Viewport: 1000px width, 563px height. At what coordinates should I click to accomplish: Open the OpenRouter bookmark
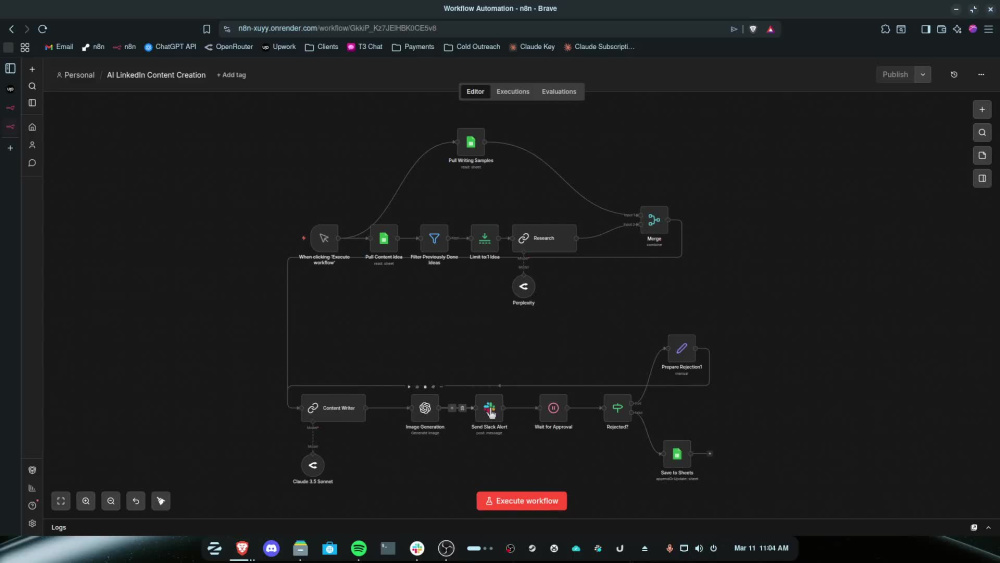[x=228, y=47]
